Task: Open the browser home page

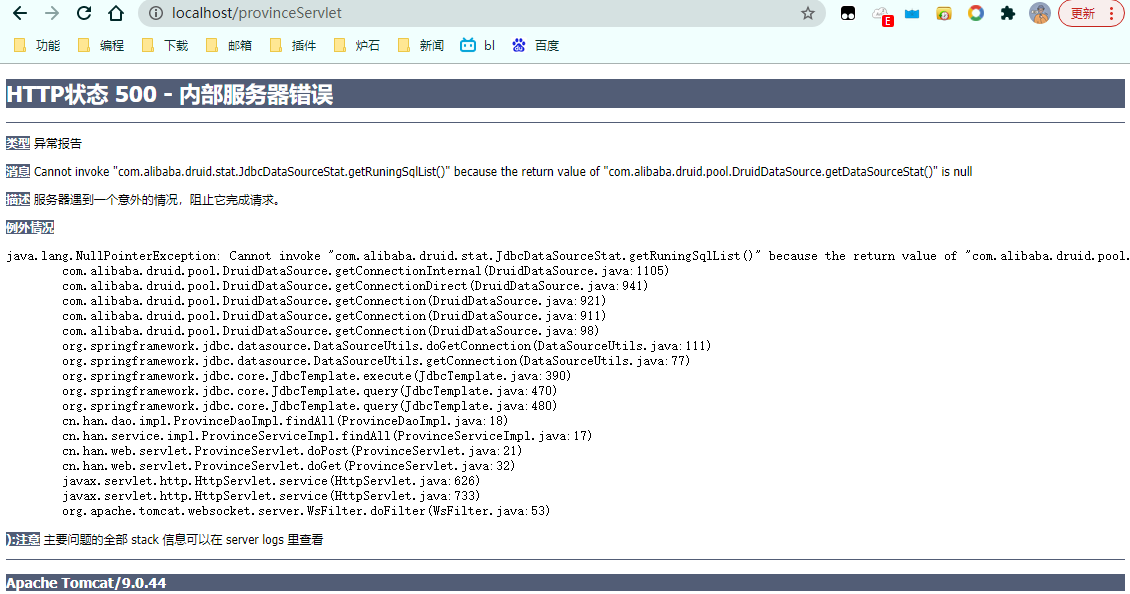Action: tap(116, 13)
